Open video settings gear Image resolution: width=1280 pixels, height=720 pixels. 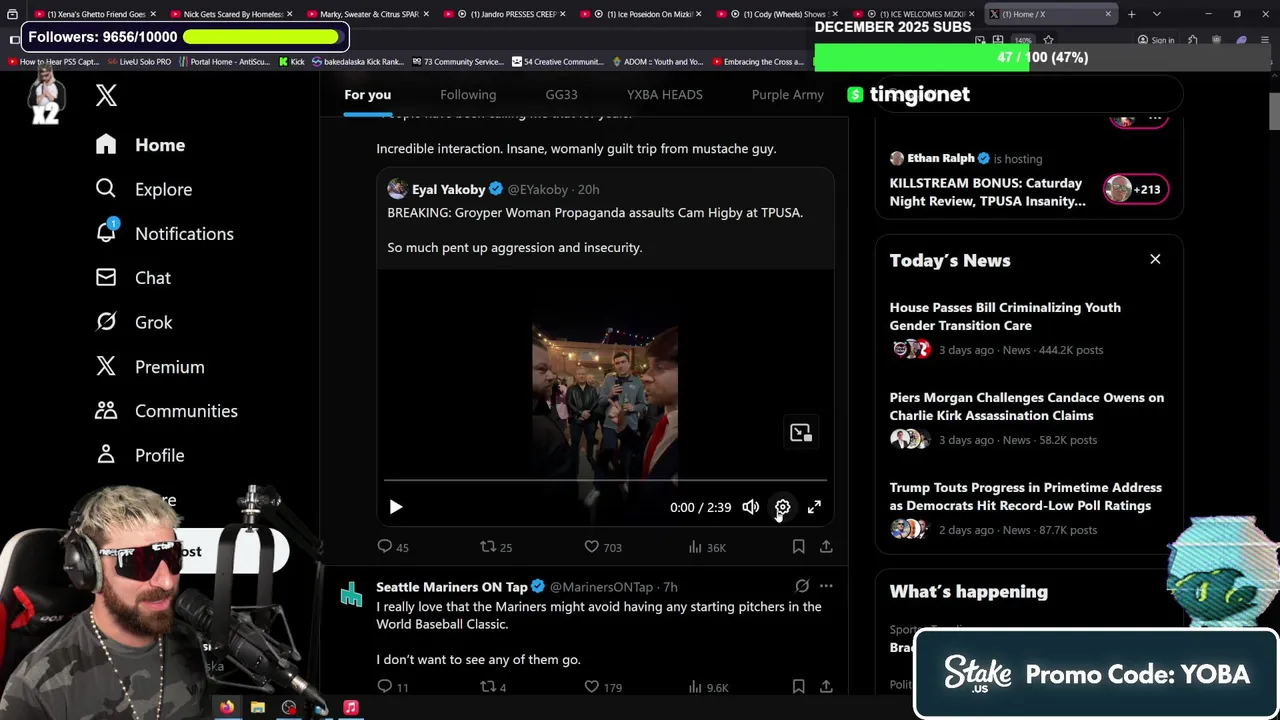(782, 507)
